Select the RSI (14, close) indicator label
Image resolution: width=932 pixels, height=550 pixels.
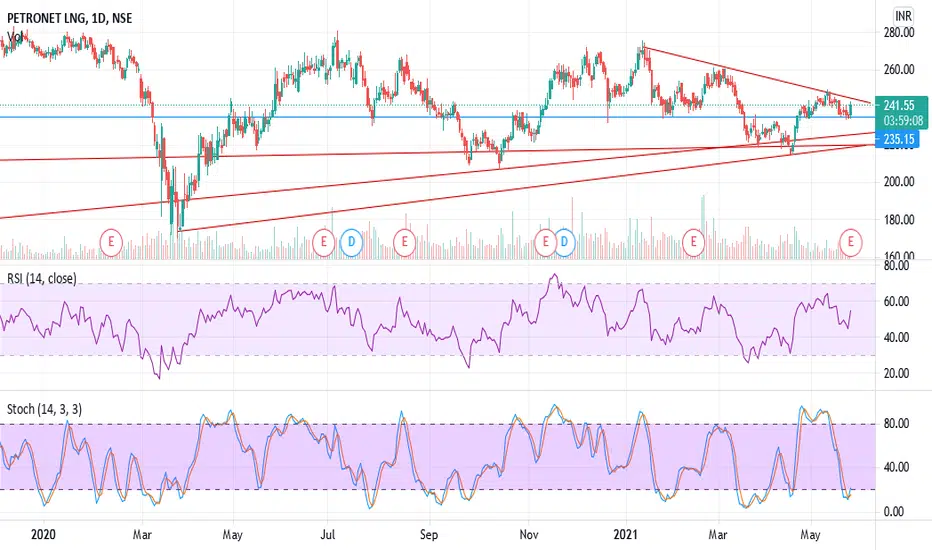(42, 278)
